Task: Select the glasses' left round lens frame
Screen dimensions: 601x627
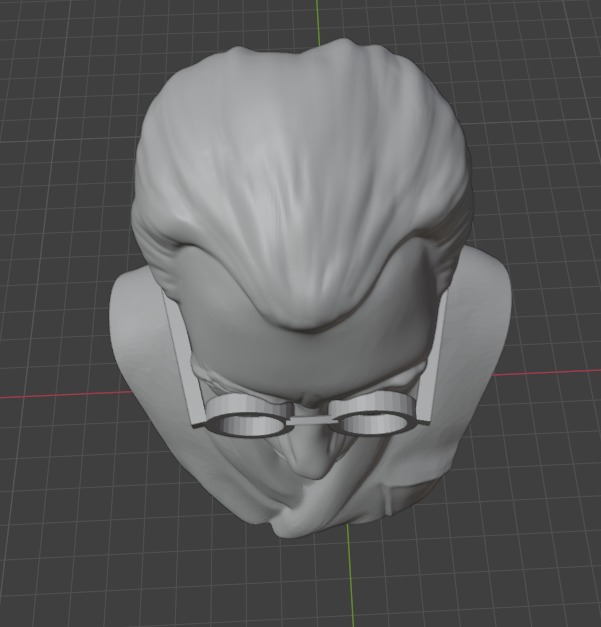Action: coord(250,416)
